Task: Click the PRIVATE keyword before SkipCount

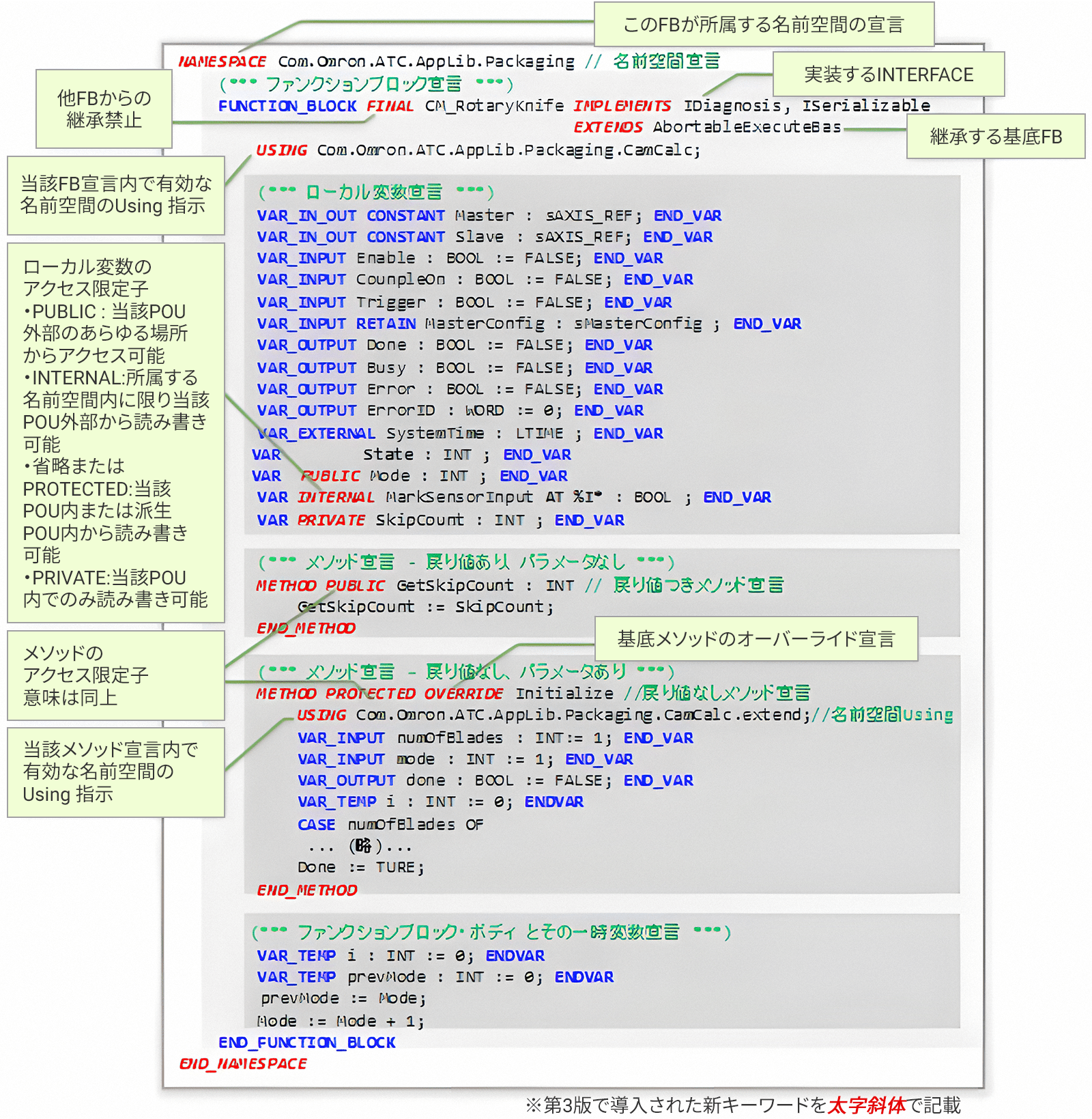Action: click(331, 520)
